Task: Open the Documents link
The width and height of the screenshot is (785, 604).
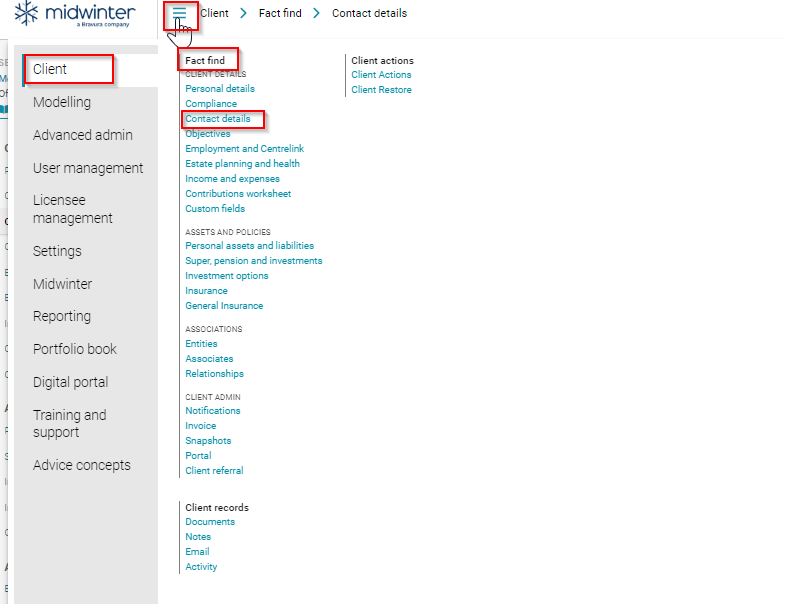Action: click(x=210, y=522)
